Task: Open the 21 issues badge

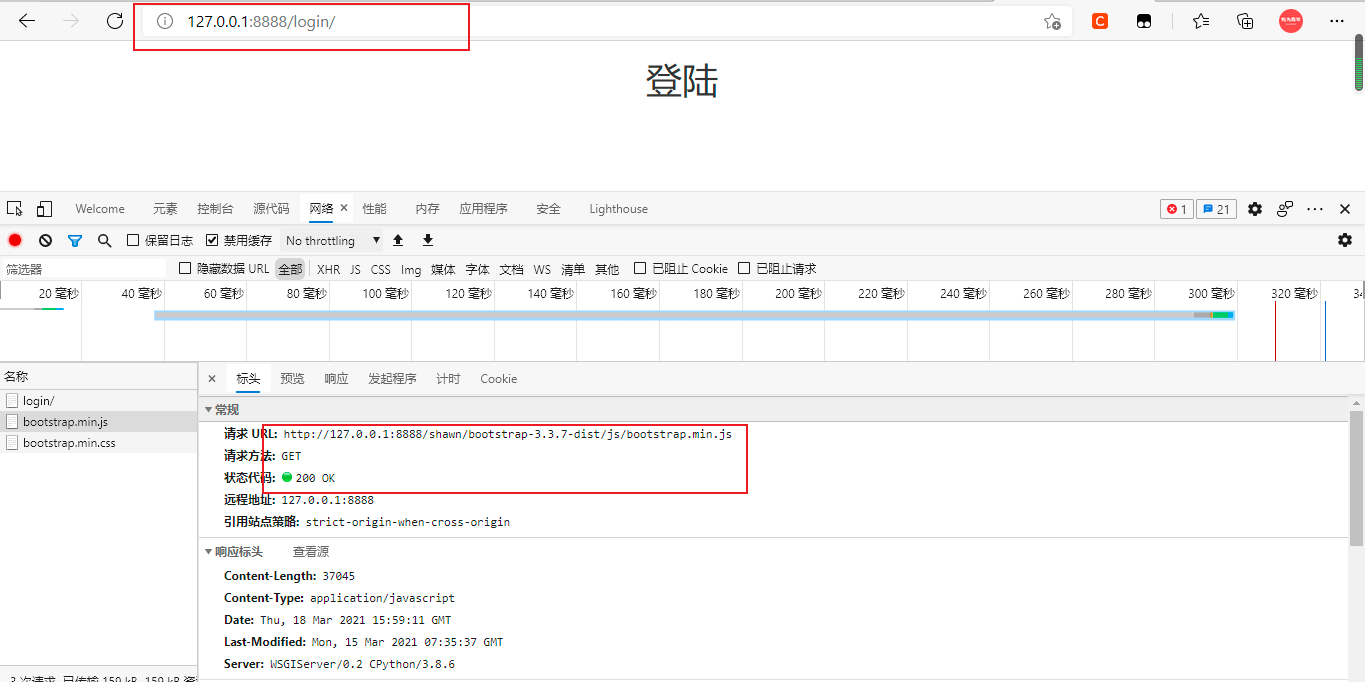Action: (x=1217, y=209)
